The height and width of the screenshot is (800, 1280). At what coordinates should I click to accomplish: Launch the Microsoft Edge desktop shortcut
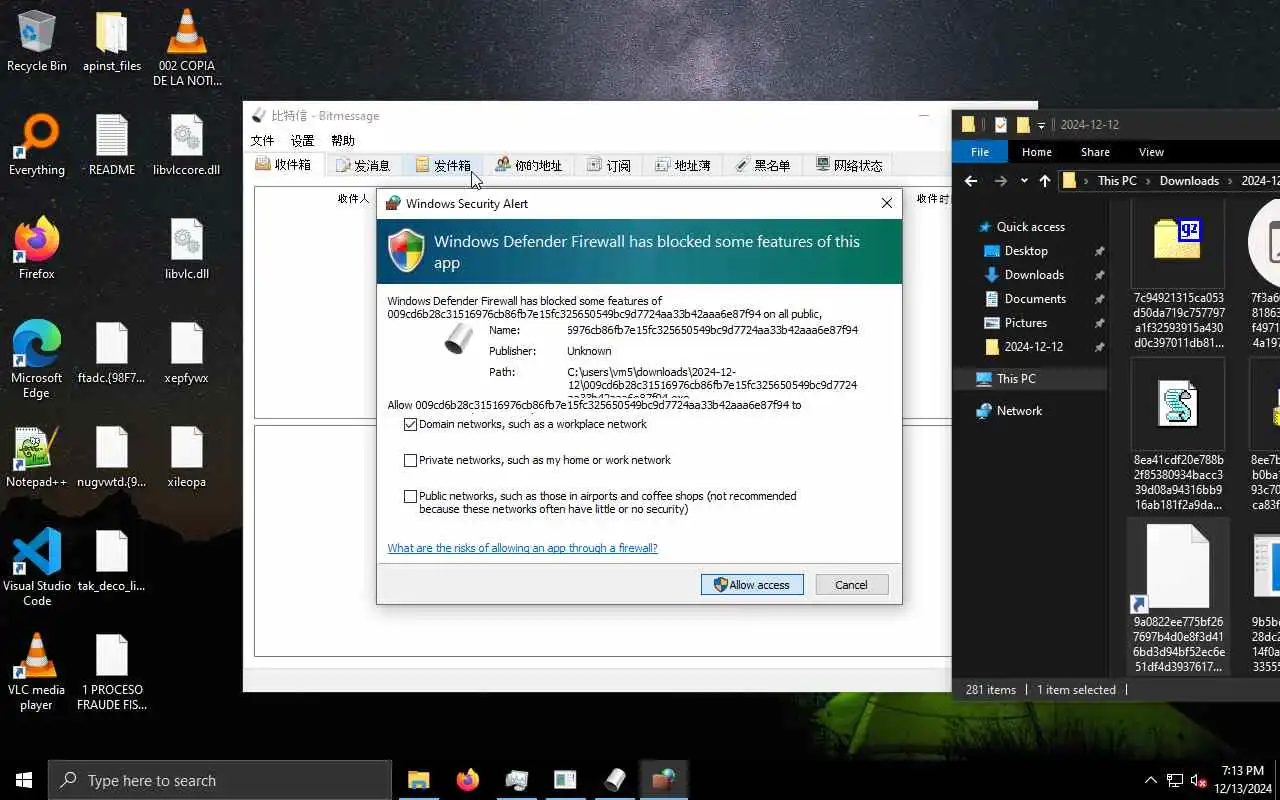point(37,360)
